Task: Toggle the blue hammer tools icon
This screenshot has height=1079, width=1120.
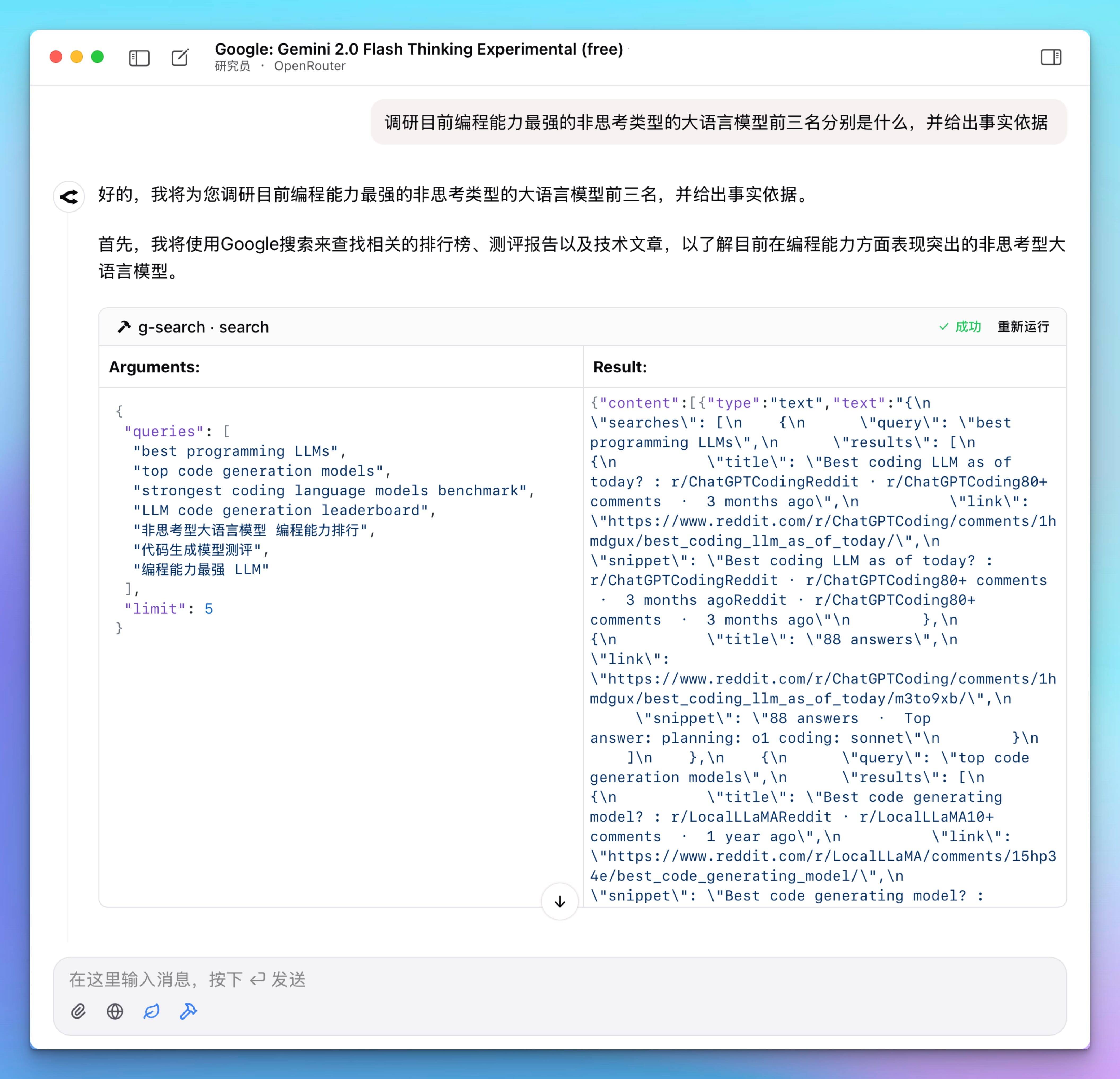Action: [x=188, y=1011]
